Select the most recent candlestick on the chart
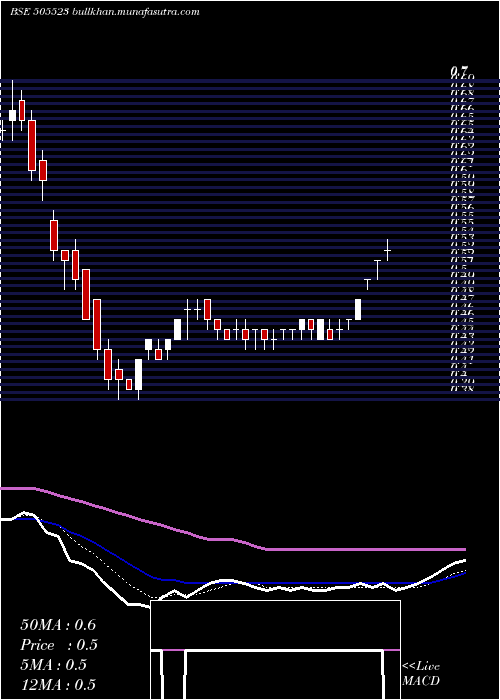Screen dimensions: 500x700 click(x=388, y=250)
